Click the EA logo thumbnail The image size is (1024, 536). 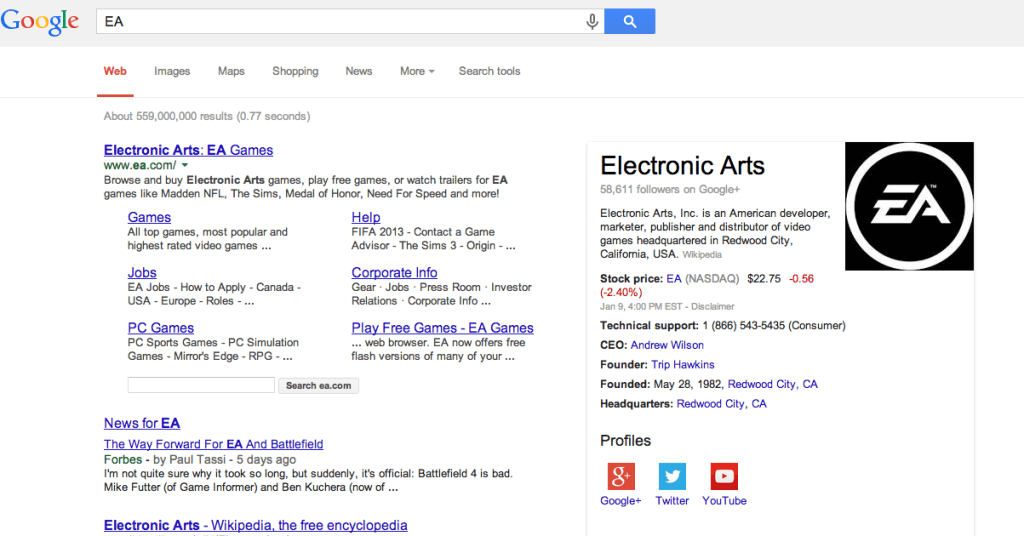point(909,206)
